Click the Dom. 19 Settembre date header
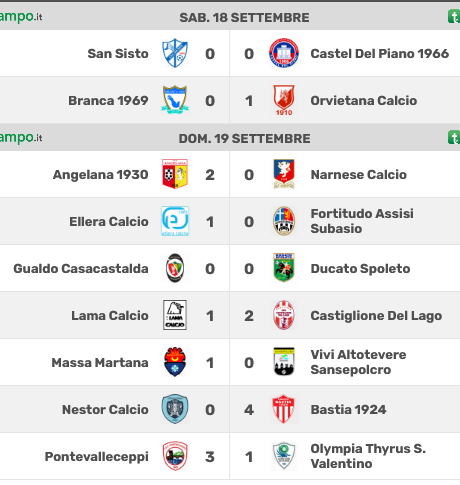460x485 pixels. [244, 139]
